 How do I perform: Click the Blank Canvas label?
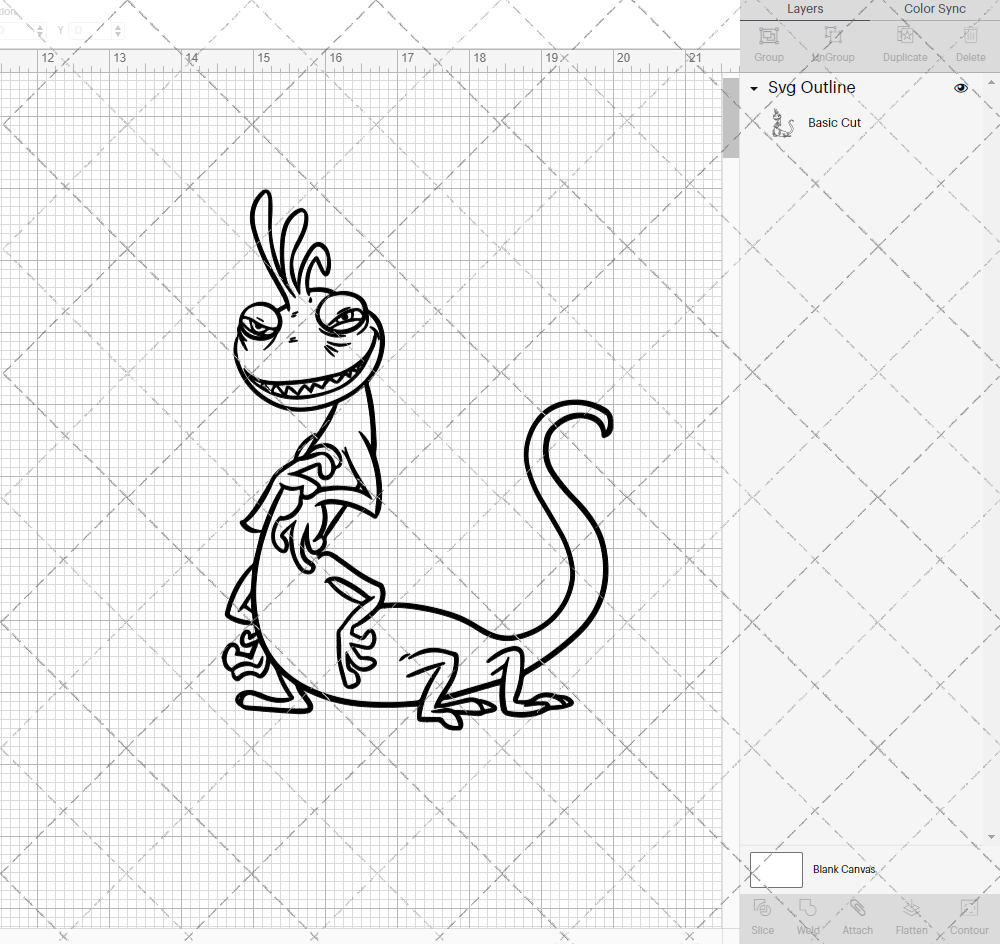(844, 869)
